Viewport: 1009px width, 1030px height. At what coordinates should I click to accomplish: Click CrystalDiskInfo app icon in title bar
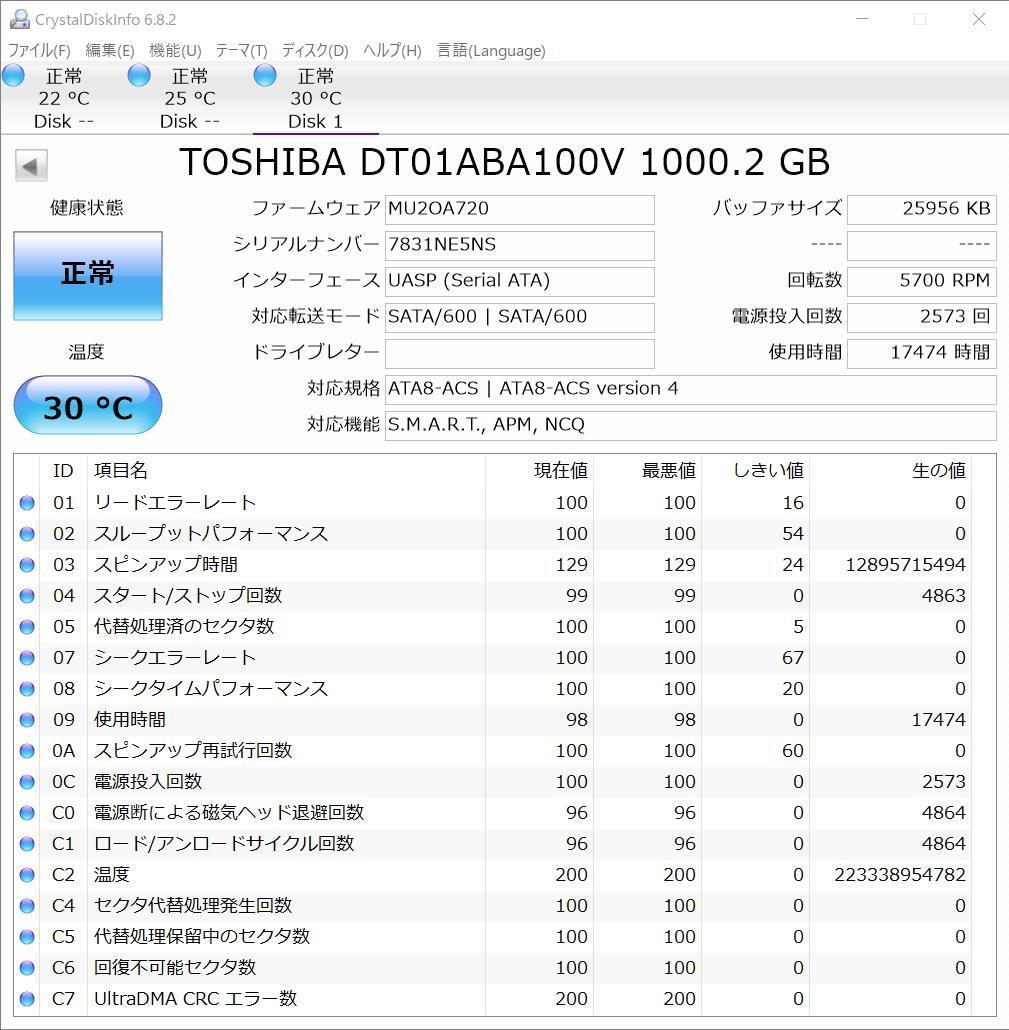click(x=19, y=20)
